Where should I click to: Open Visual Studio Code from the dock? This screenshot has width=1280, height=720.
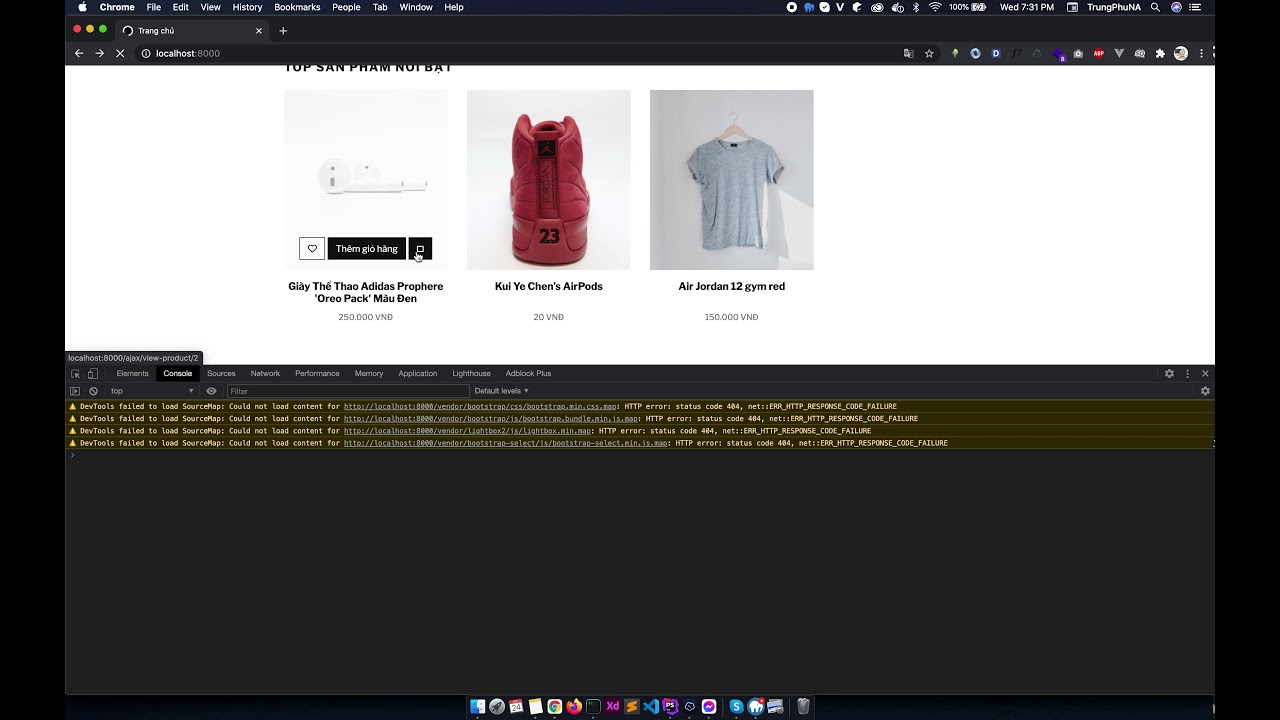[651, 706]
